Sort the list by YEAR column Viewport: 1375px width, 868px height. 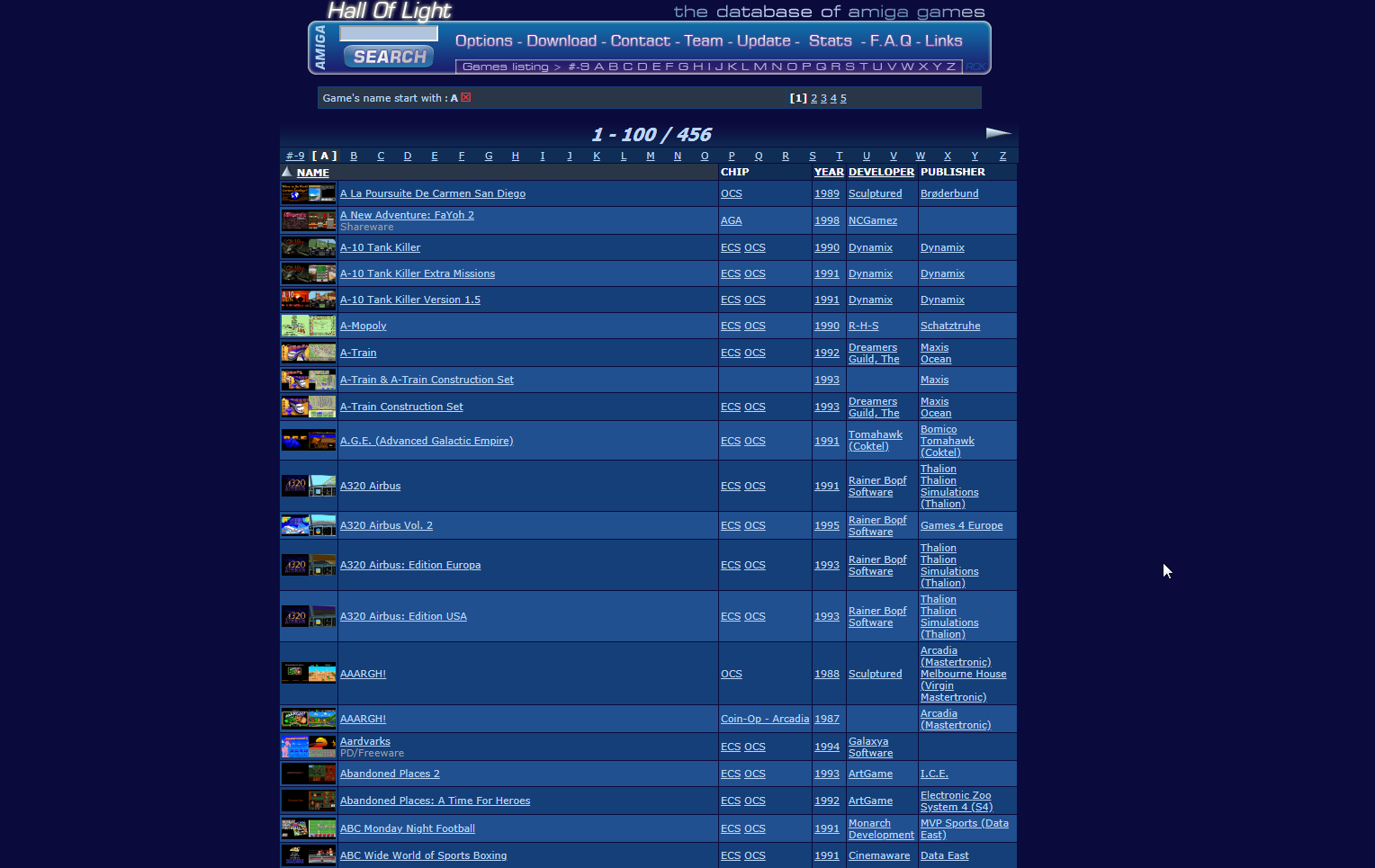pyautogui.click(x=829, y=172)
